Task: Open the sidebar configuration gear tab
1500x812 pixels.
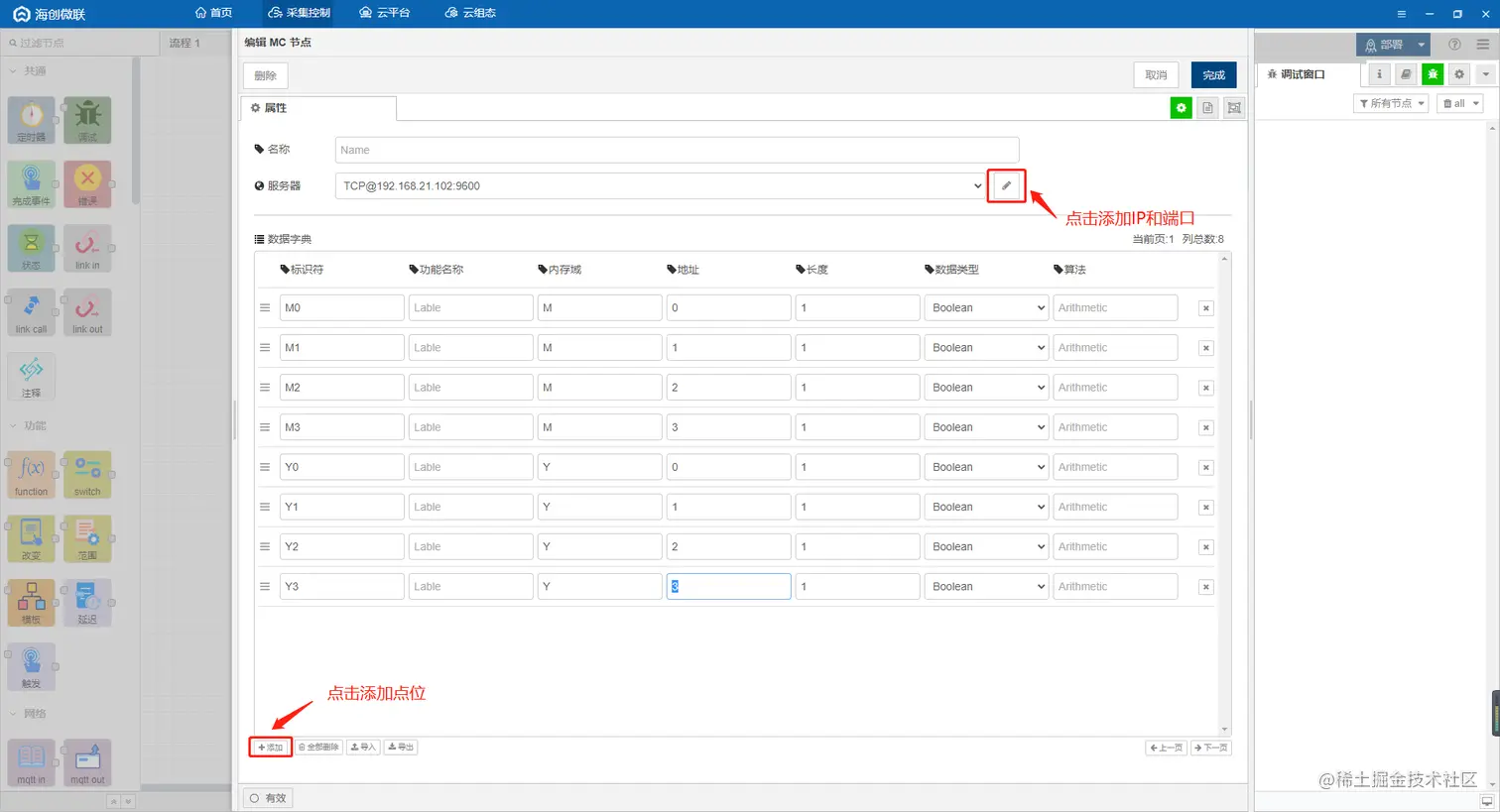Action: coord(1459,74)
